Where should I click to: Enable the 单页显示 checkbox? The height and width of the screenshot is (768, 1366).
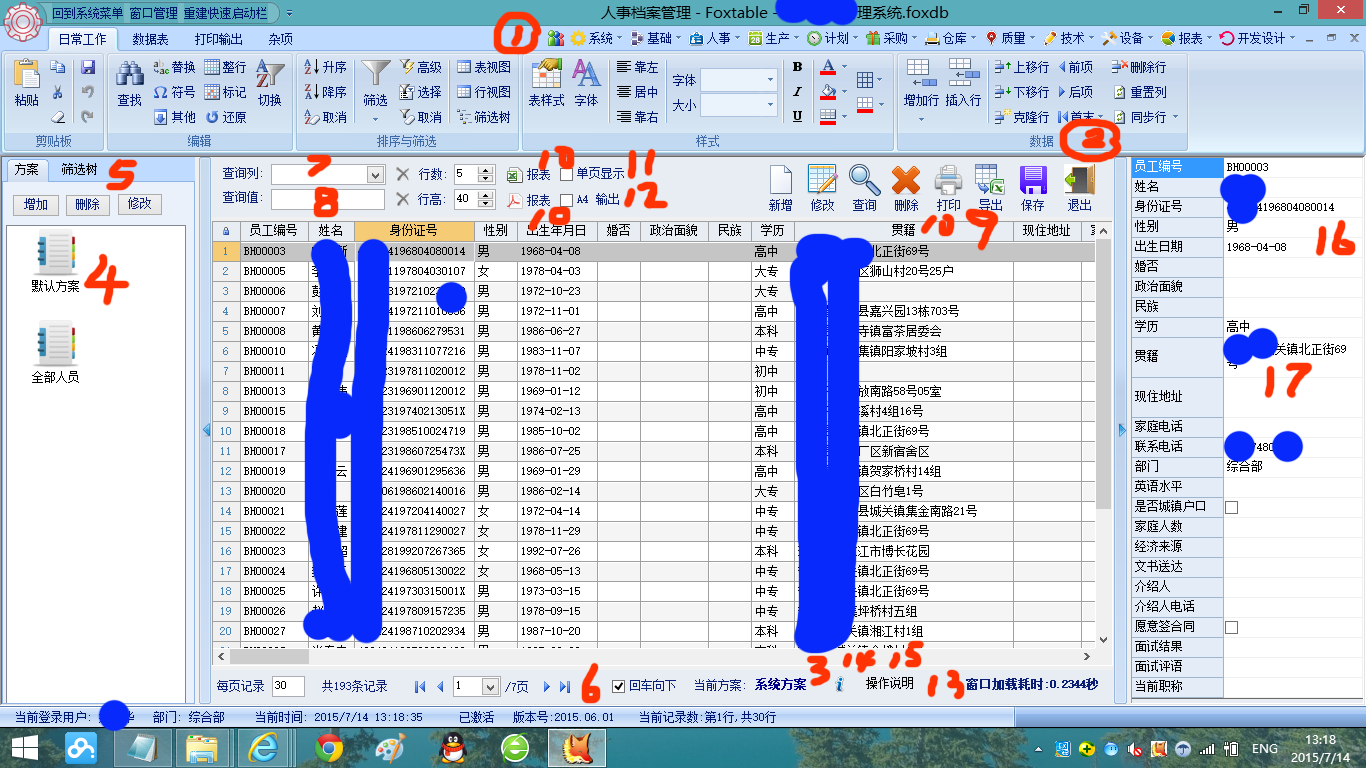[567, 174]
